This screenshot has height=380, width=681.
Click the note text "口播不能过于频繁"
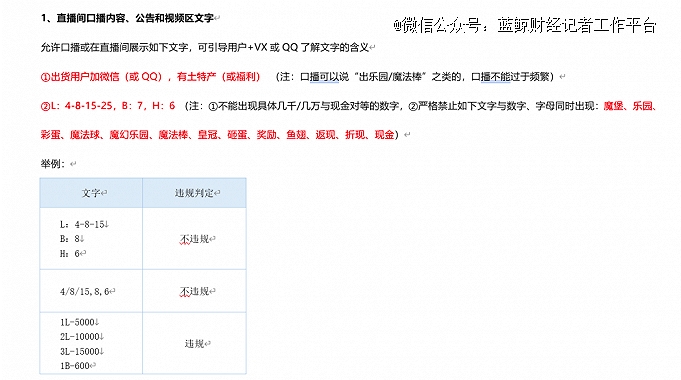click(510, 77)
